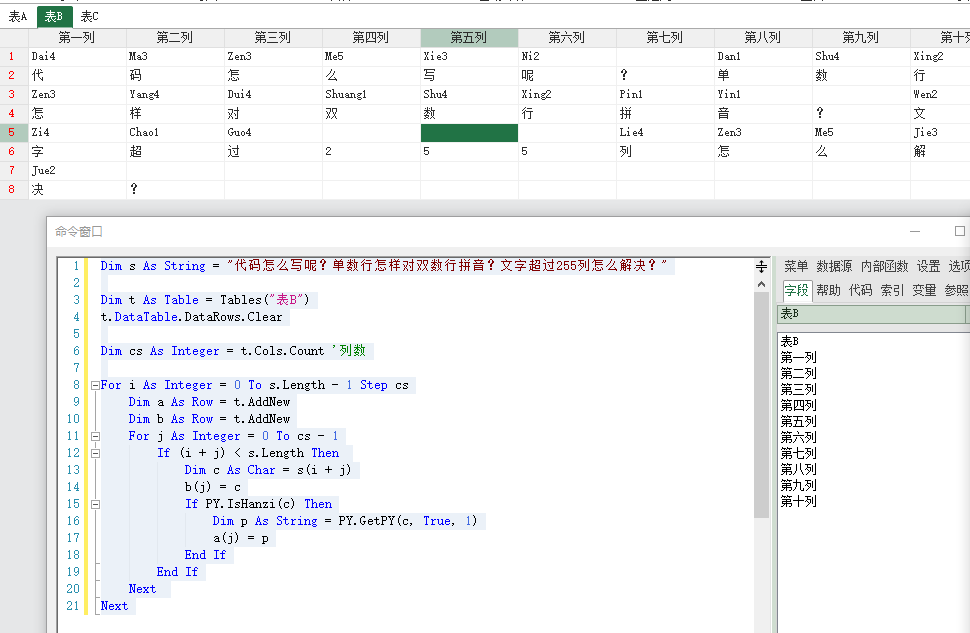The height and width of the screenshot is (633, 970).
Task: Click the highlighted 第五列 column header
Action: coord(469,38)
